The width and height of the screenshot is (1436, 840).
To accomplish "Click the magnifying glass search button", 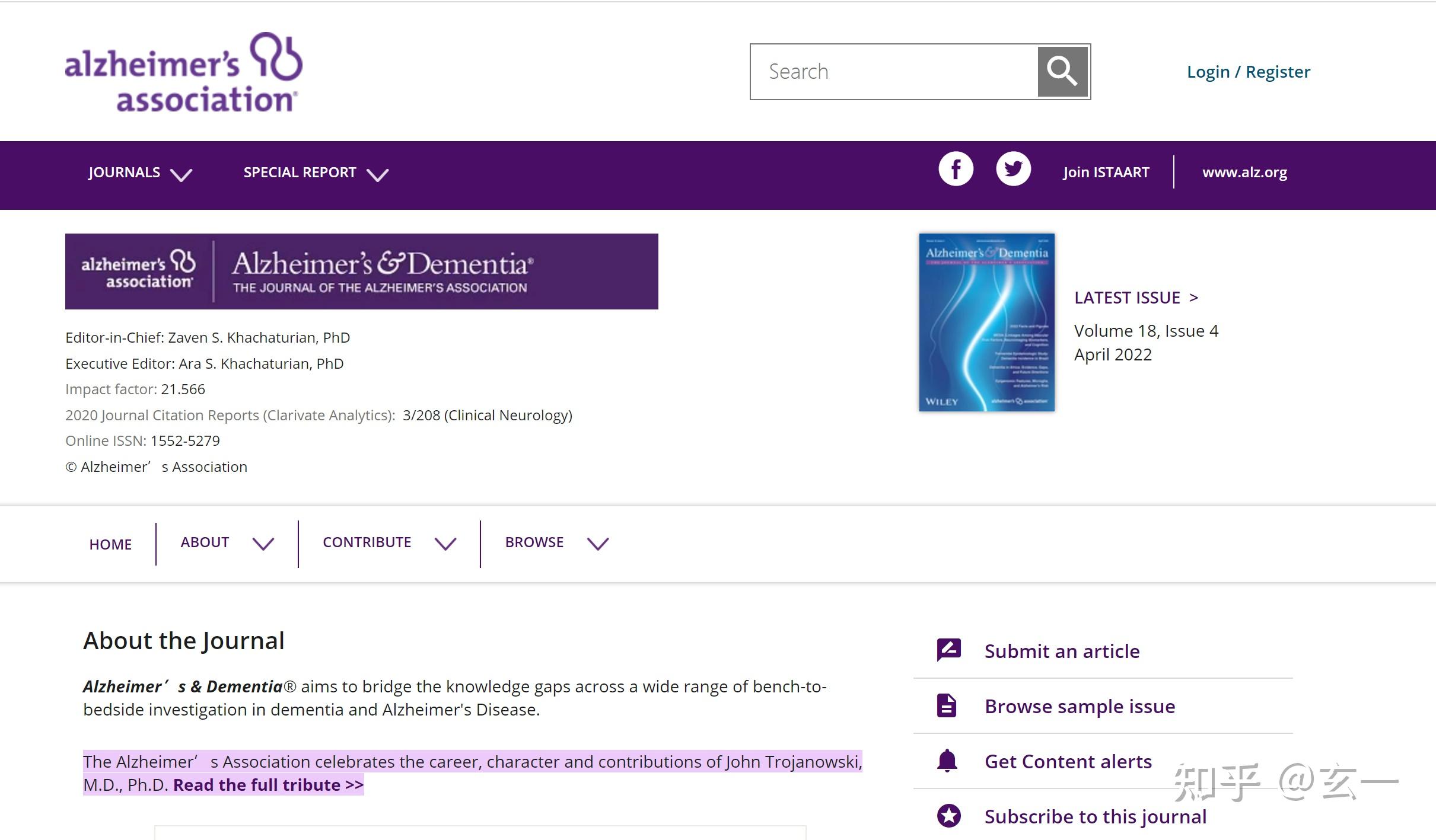I will click(1062, 72).
